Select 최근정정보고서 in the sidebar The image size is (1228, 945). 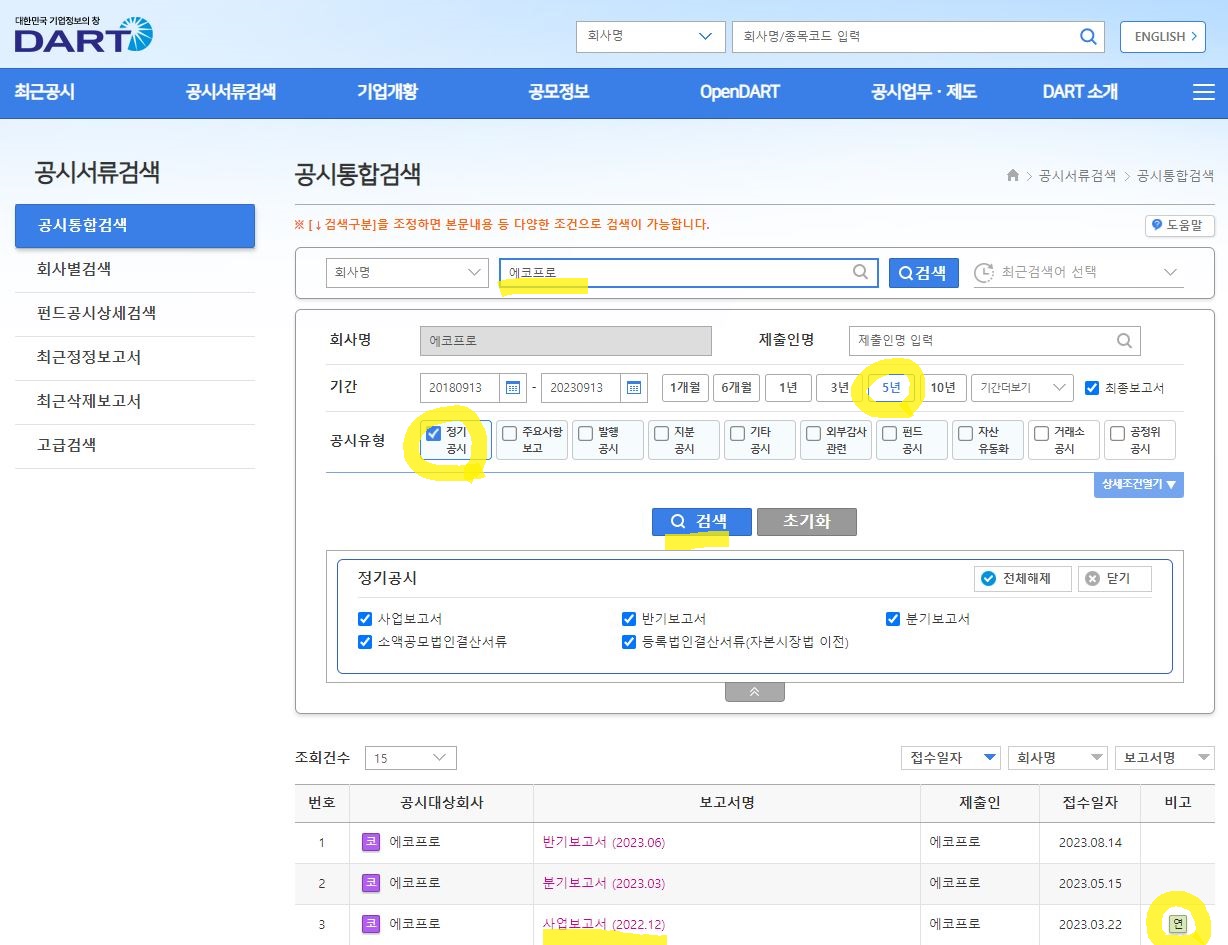coord(135,357)
